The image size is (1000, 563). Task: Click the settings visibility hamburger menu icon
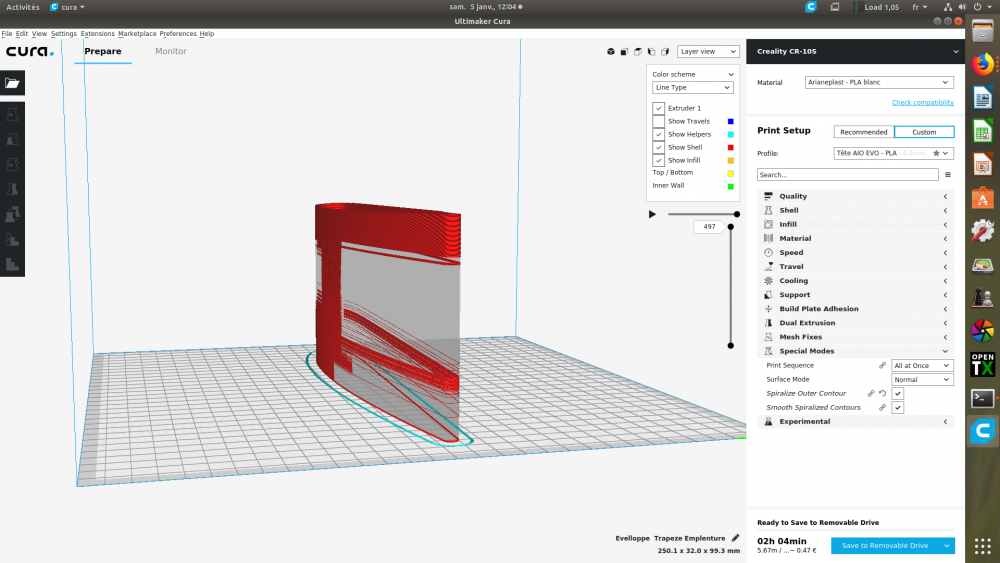tap(947, 174)
